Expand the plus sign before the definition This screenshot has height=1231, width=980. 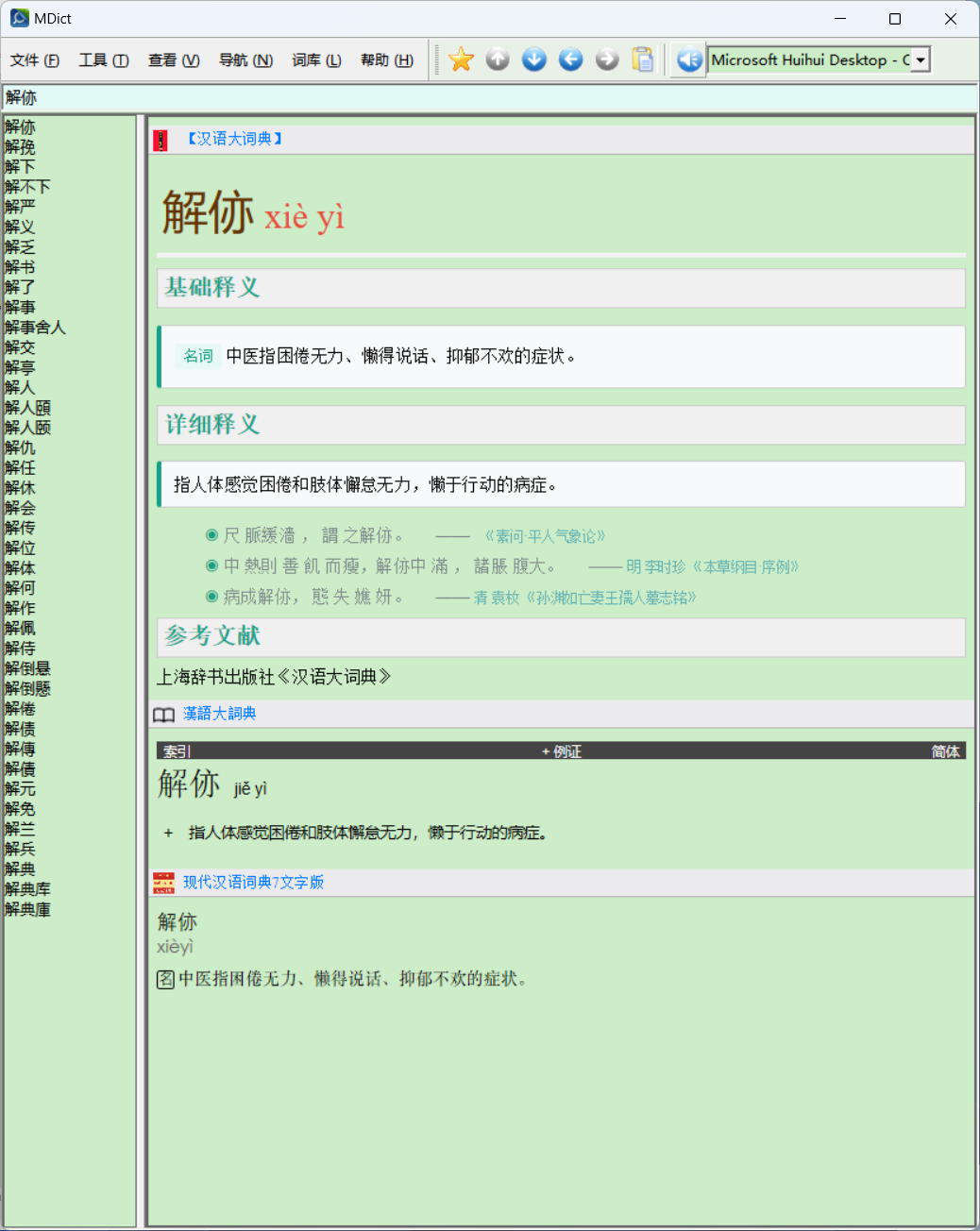point(168,833)
